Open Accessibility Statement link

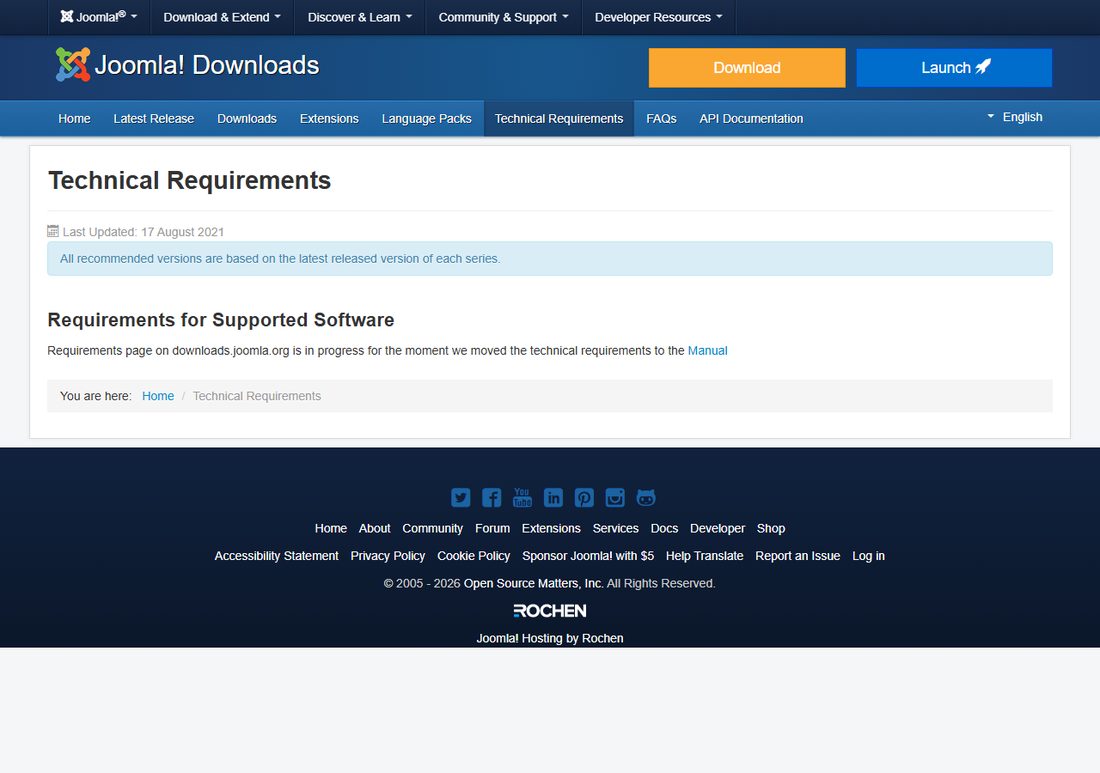(276, 556)
